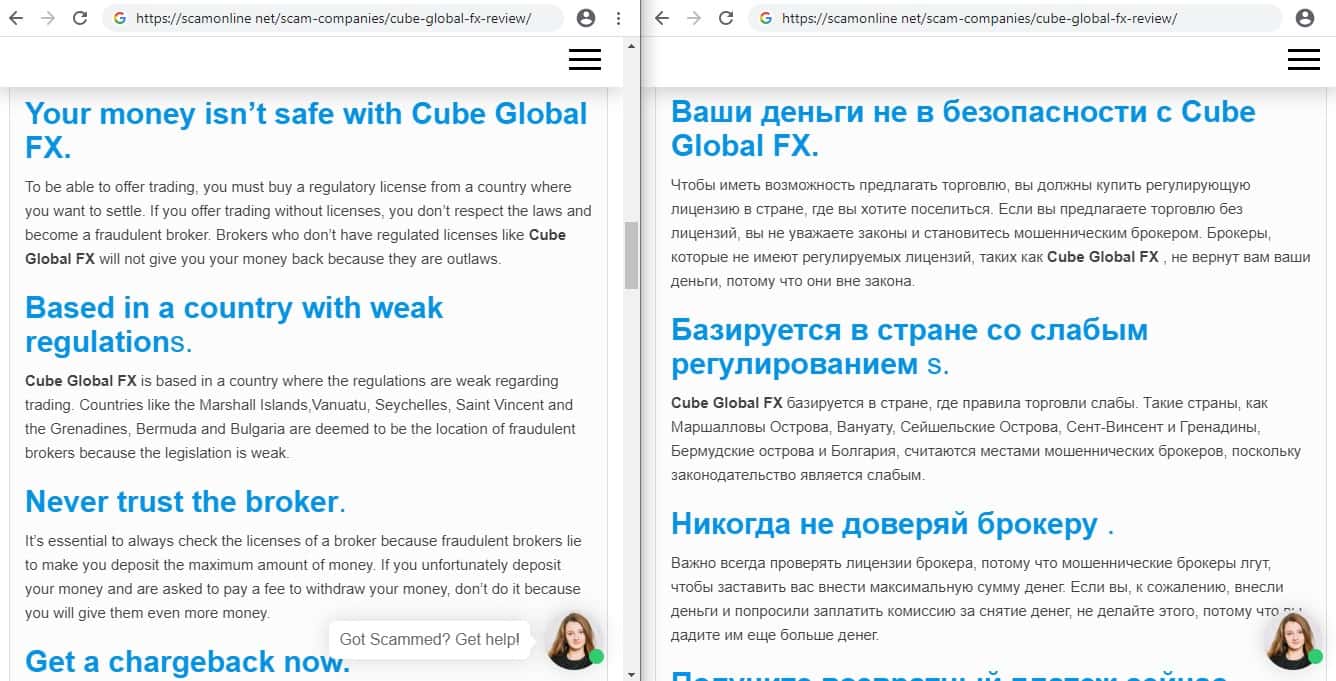Go back in the right browser window
Viewport: 1336px width, 681px height.
pyautogui.click(x=661, y=18)
